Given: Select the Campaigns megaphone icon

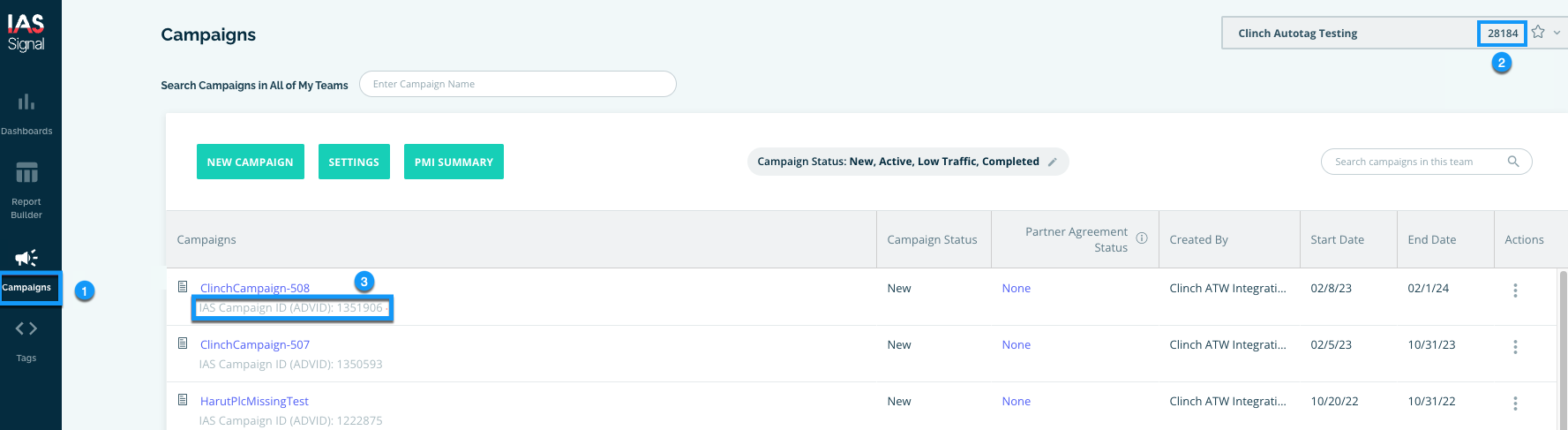Looking at the screenshot, I should coord(26,257).
